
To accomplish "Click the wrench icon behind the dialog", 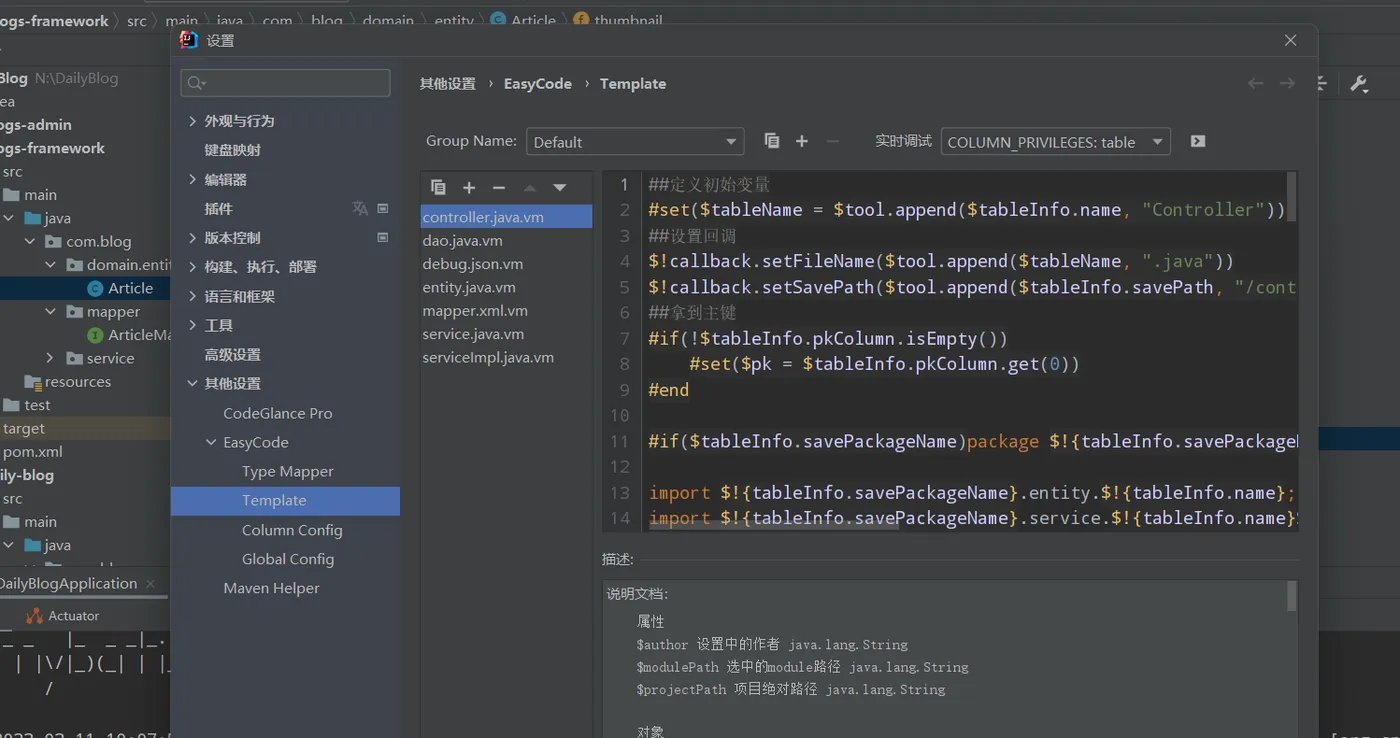I will point(1359,84).
